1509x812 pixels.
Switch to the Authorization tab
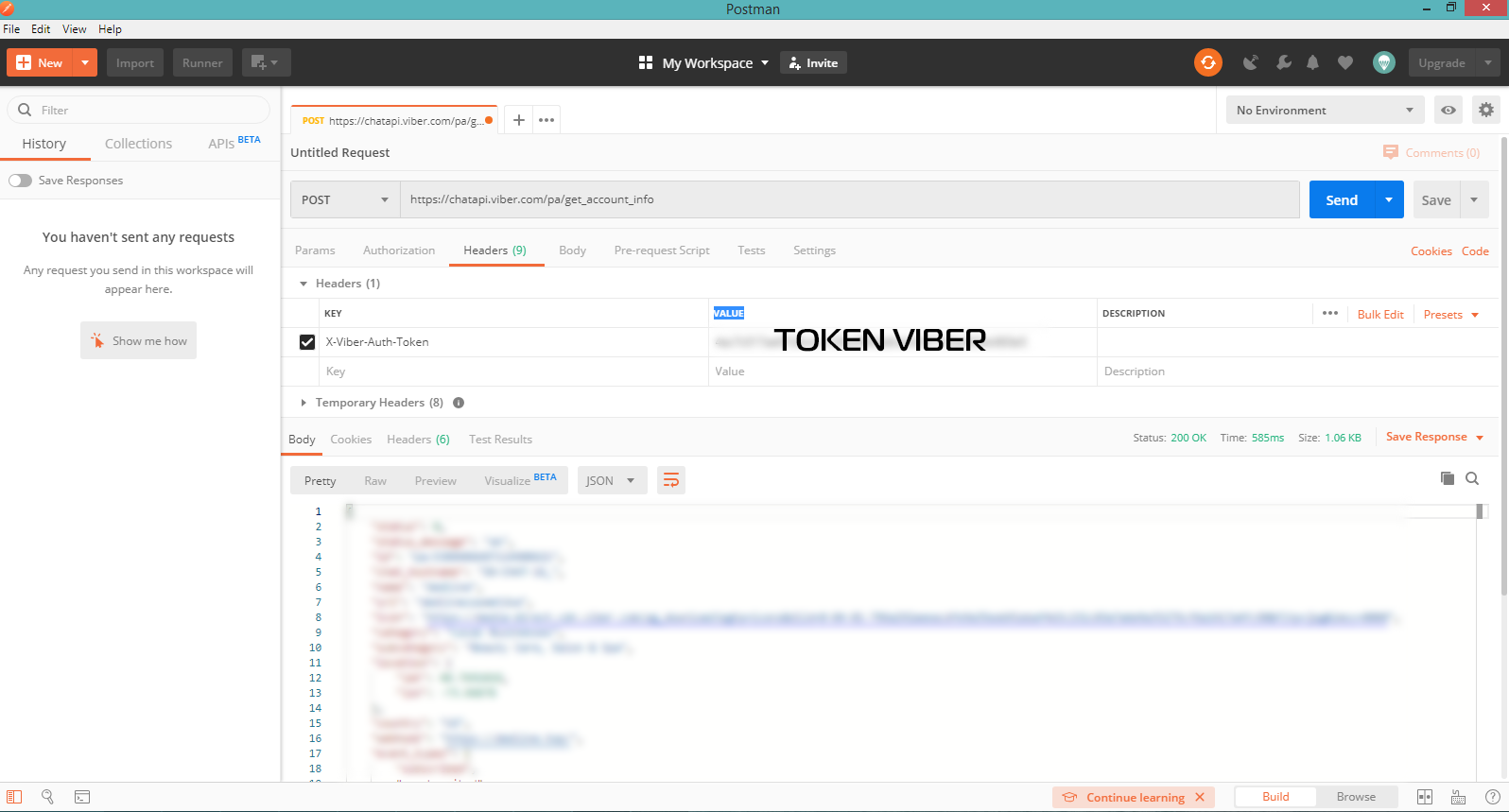pyautogui.click(x=399, y=251)
